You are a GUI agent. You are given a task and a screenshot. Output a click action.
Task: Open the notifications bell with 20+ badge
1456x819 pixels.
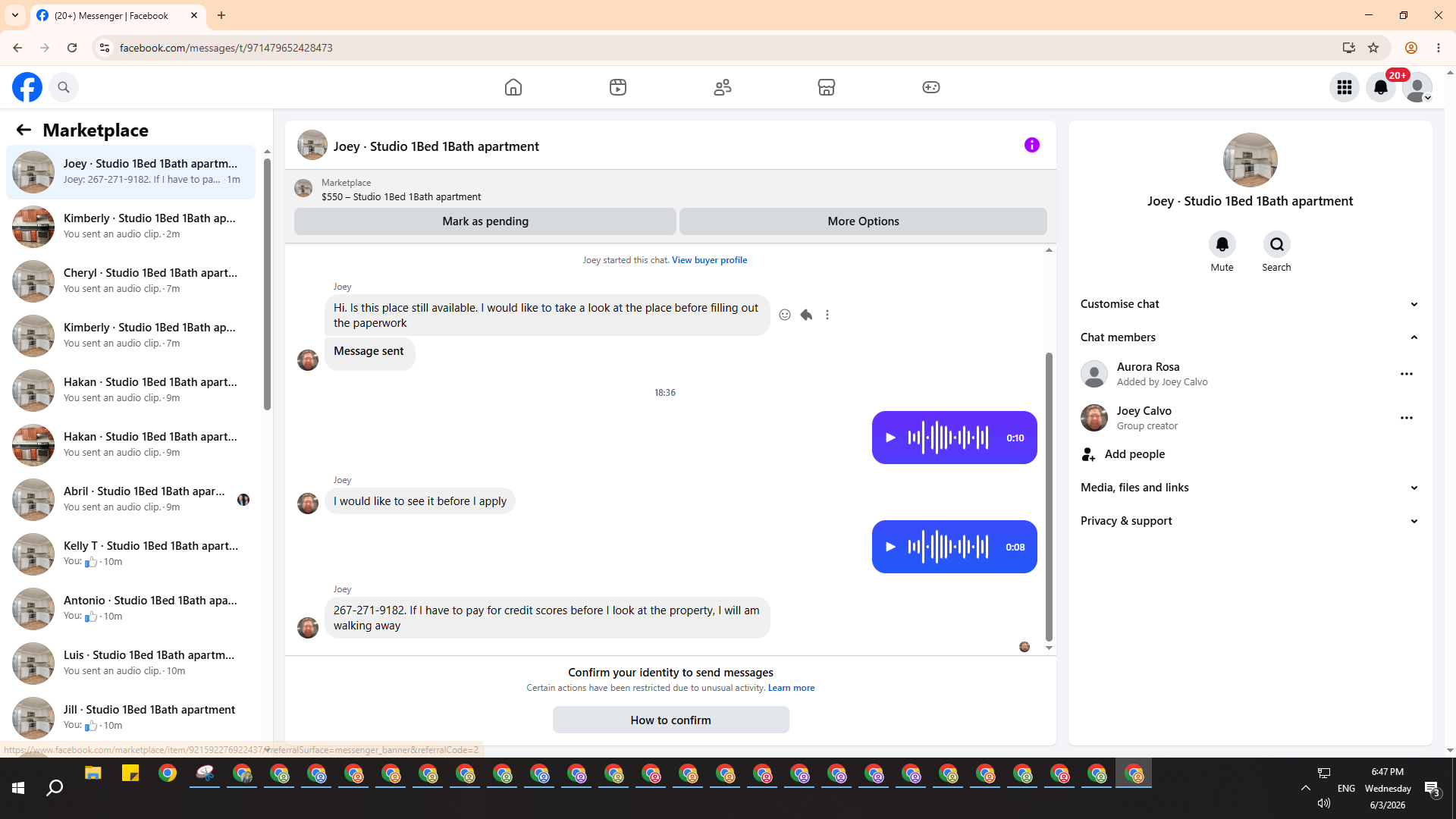pos(1381,87)
